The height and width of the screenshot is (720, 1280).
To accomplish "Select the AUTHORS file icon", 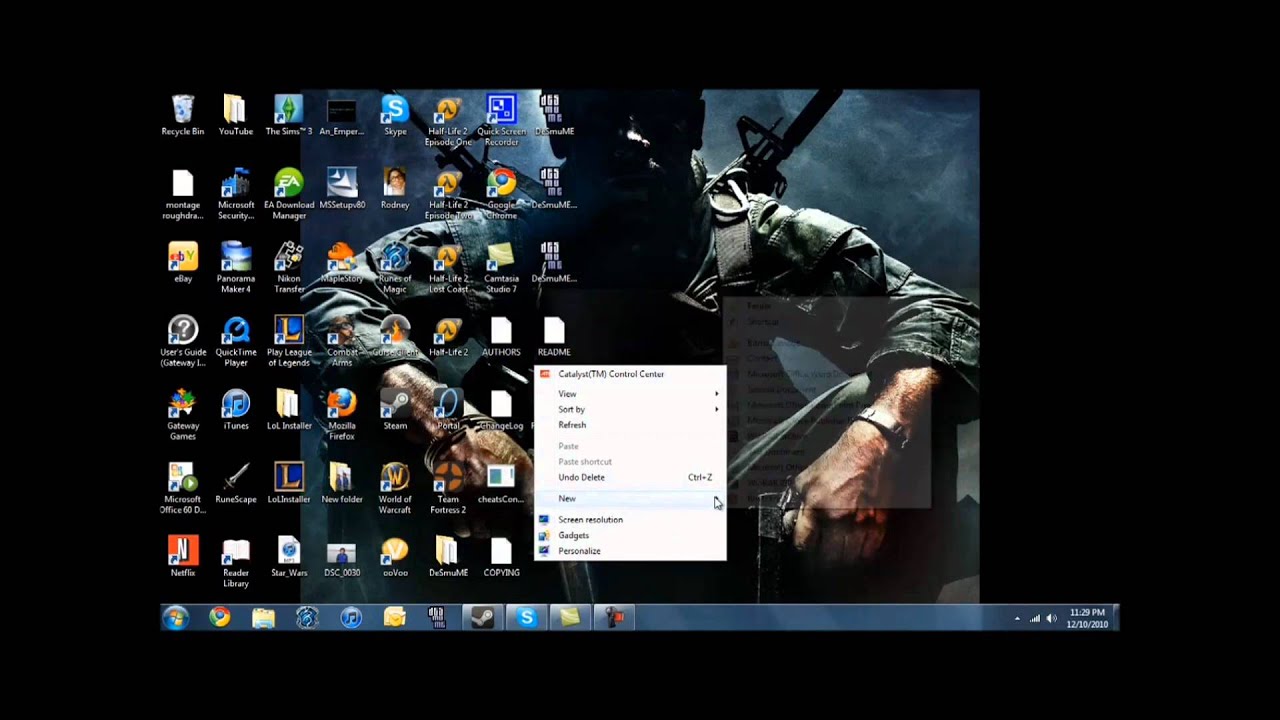I will [x=501, y=336].
